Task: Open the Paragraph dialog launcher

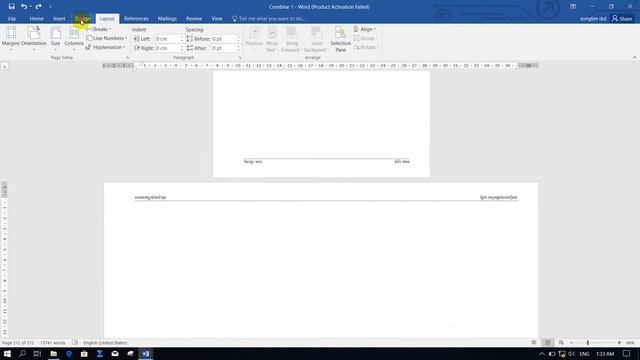Action: point(240,58)
